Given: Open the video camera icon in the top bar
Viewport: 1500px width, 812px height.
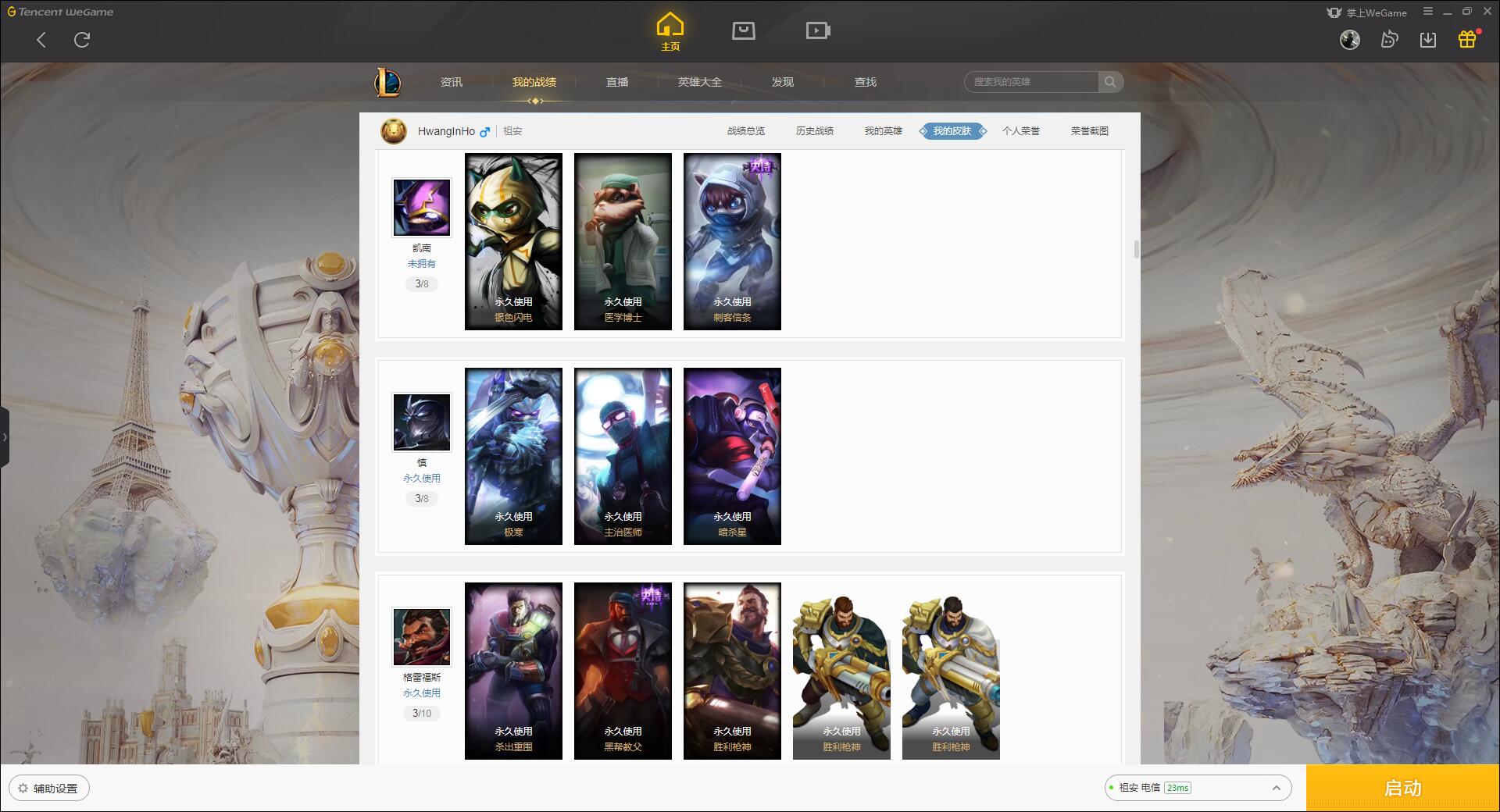Looking at the screenshot, I should [818, 30].
